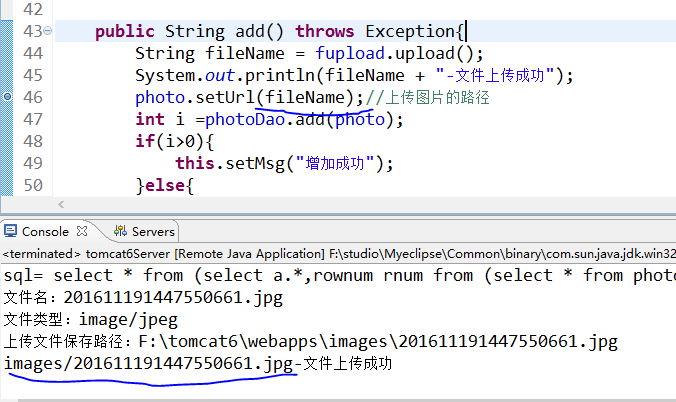Click 'public String add()' method declaration
This screenshot has width=676, height=402.
[x=189, y=31]
